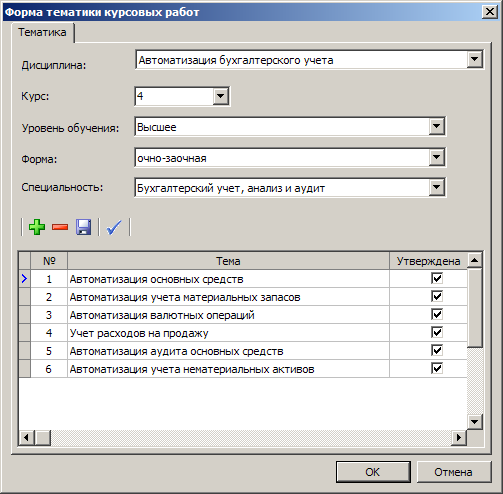503x494 pixels.
Task: Open the Форма dropdown showing очно-заочная
Action: (x=436, y=157)
